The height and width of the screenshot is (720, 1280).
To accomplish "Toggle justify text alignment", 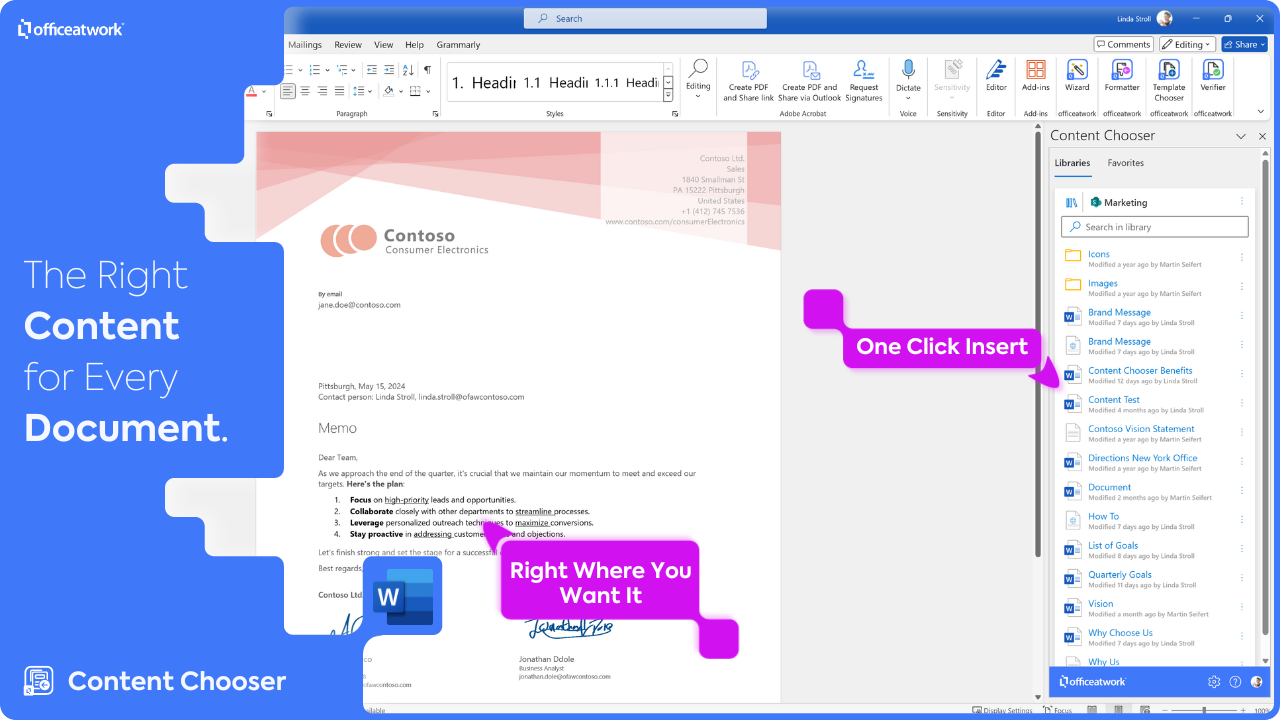I will click(x=340, y=91).
